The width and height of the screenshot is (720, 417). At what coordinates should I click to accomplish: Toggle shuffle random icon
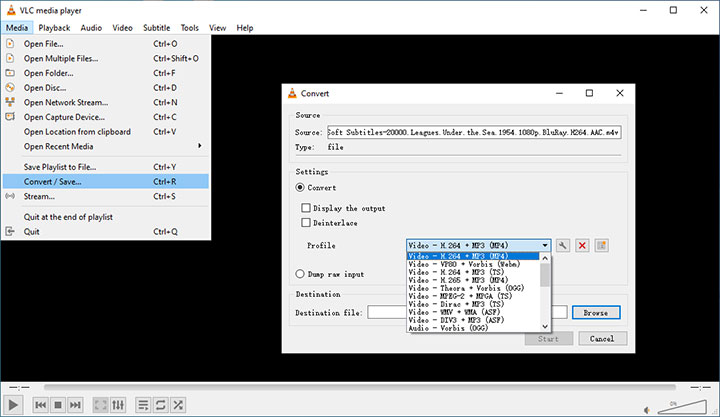[x=178, y=405]
